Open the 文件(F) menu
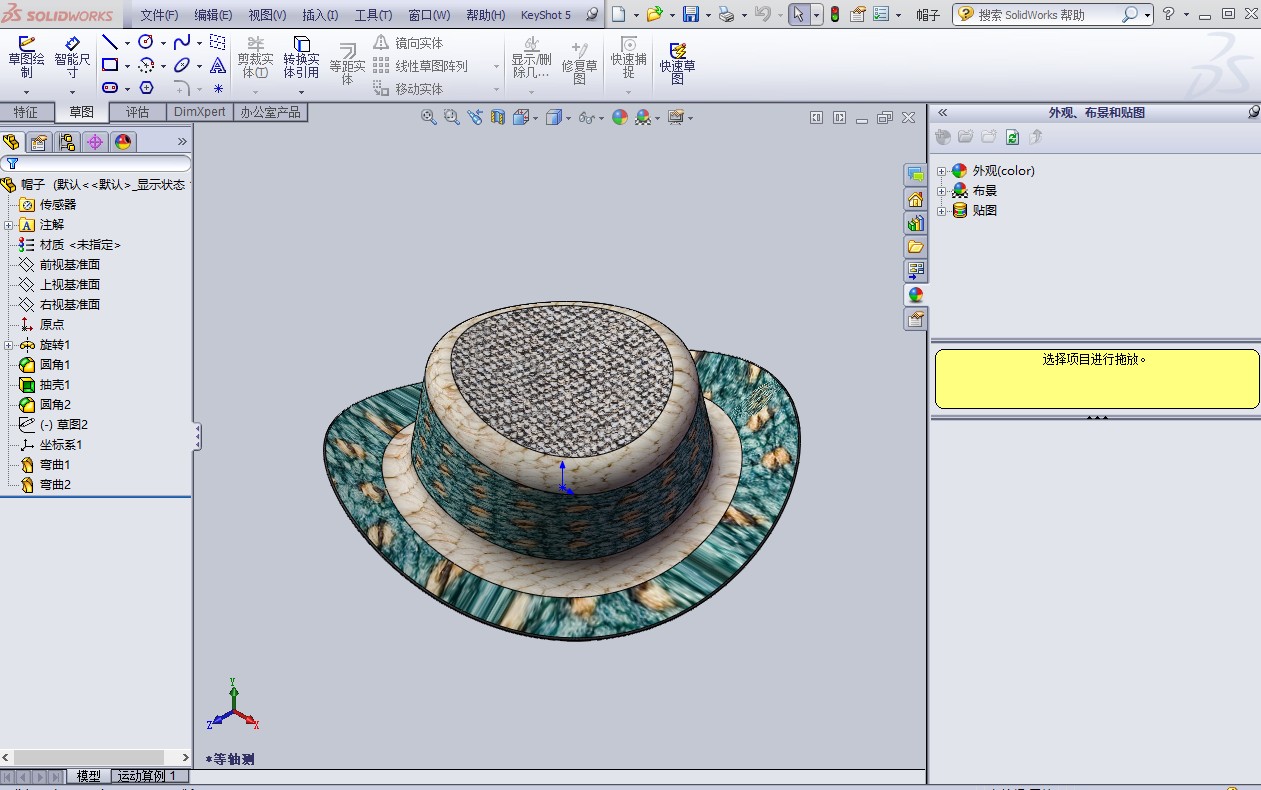Image resolution: width=1261 pixels, height=790 pixels. click(159, 15)
